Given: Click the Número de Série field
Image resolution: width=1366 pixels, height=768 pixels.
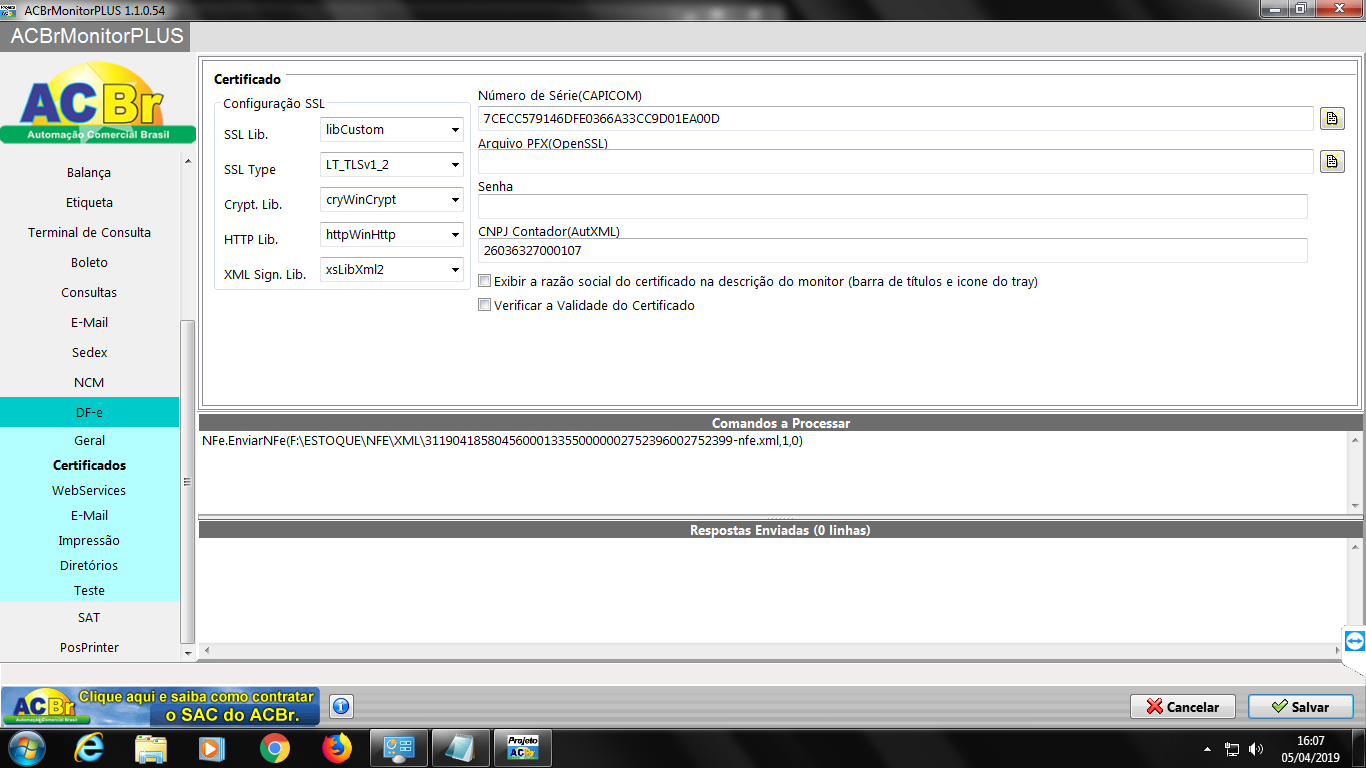Looking at the screenshot, I should click(x=895, y=118).
